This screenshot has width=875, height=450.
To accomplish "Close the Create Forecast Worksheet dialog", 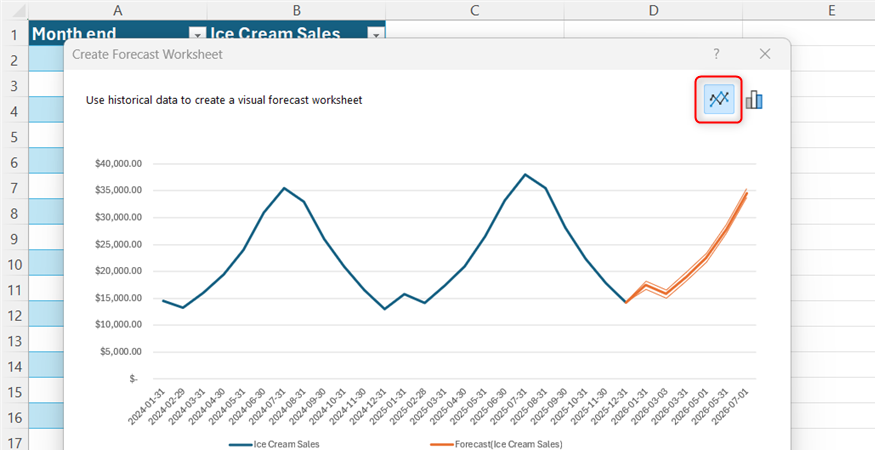I will 765,54.
